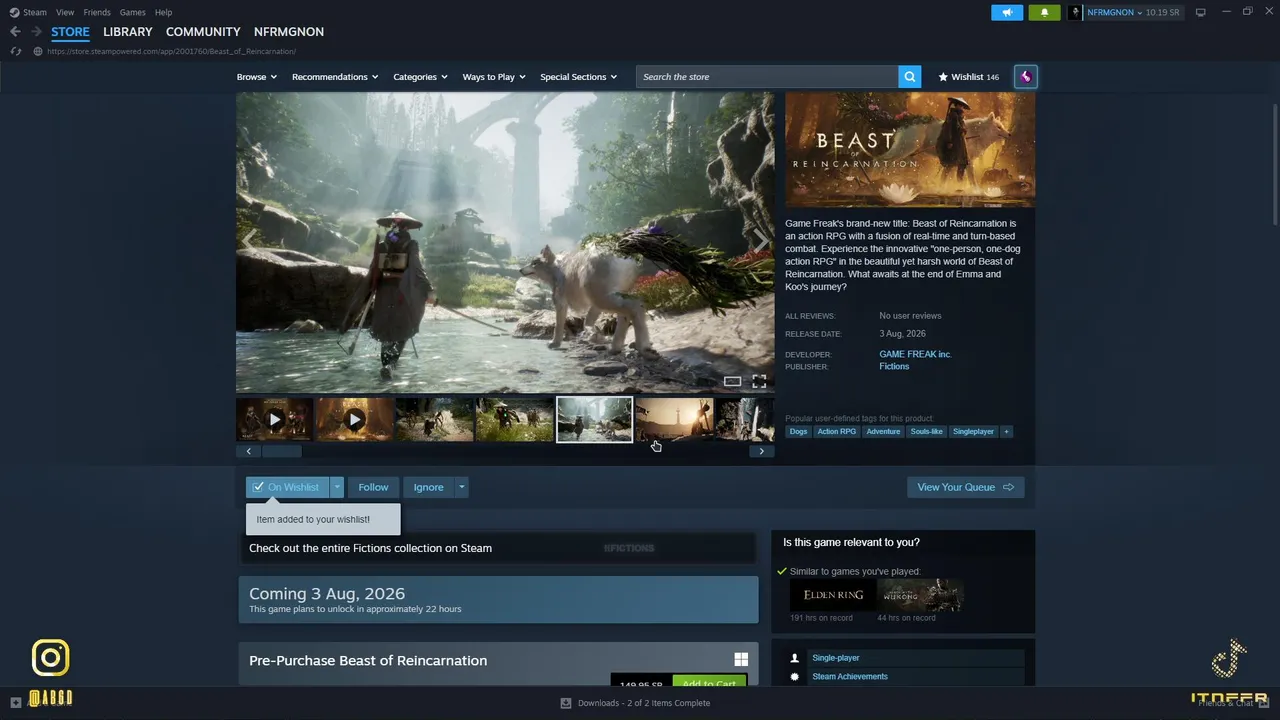The width and height of the screenshot is (1280, 720).
Task: Add a tag with the plus button
Action: pos(1006,431)
